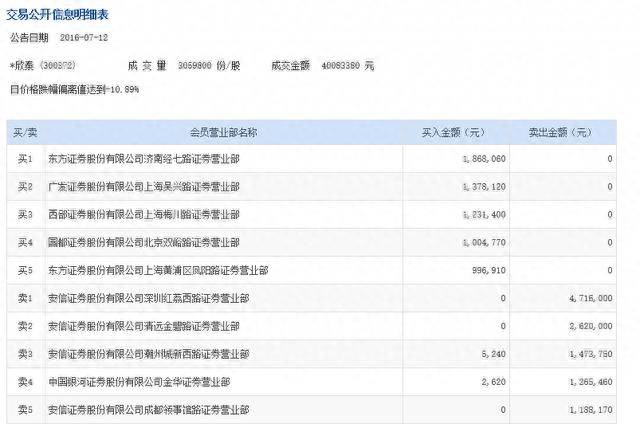Select sell amount 1,265,460

(x=591, y=382)
